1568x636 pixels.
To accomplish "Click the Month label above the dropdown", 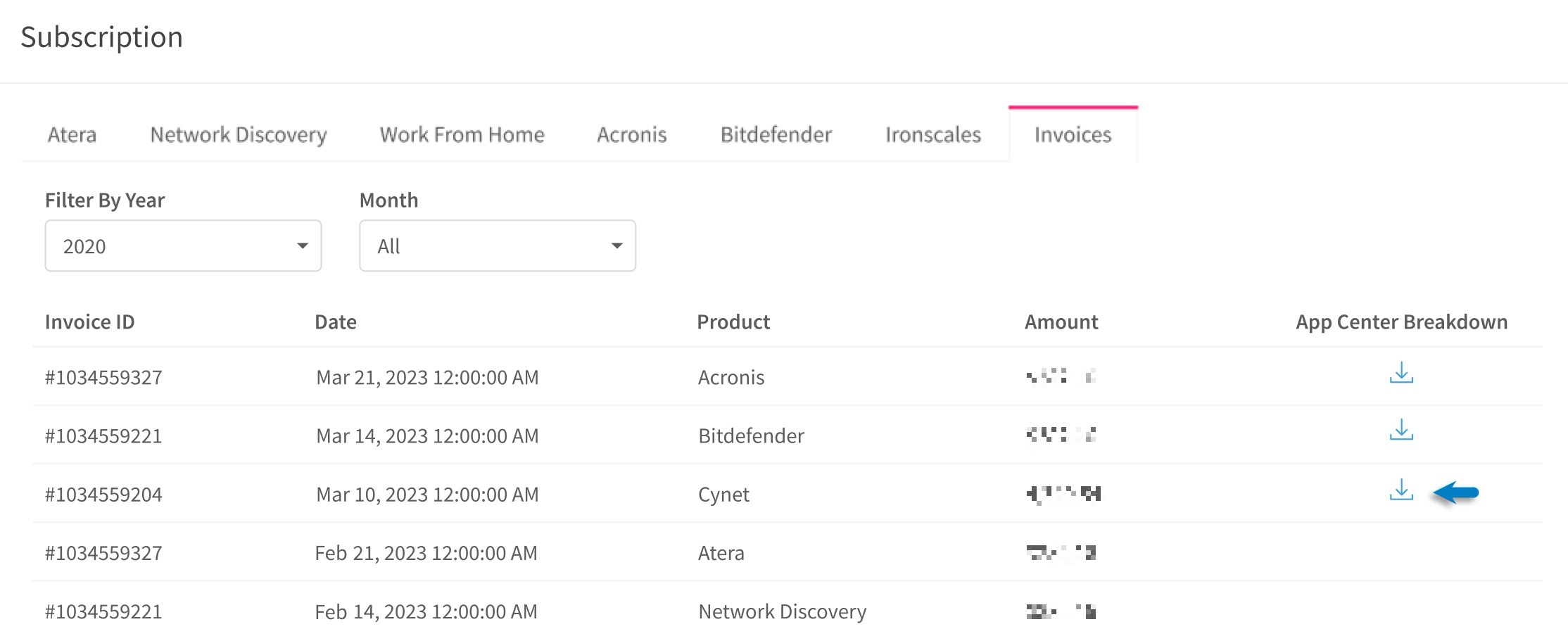I will 388,201.
